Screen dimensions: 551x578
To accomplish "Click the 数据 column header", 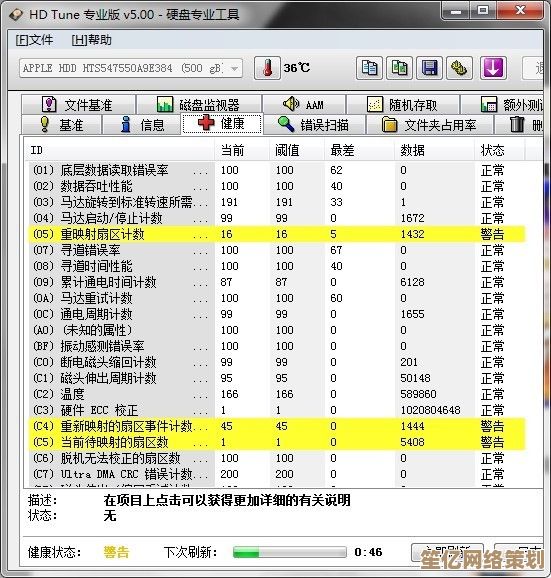I will 435,150.
